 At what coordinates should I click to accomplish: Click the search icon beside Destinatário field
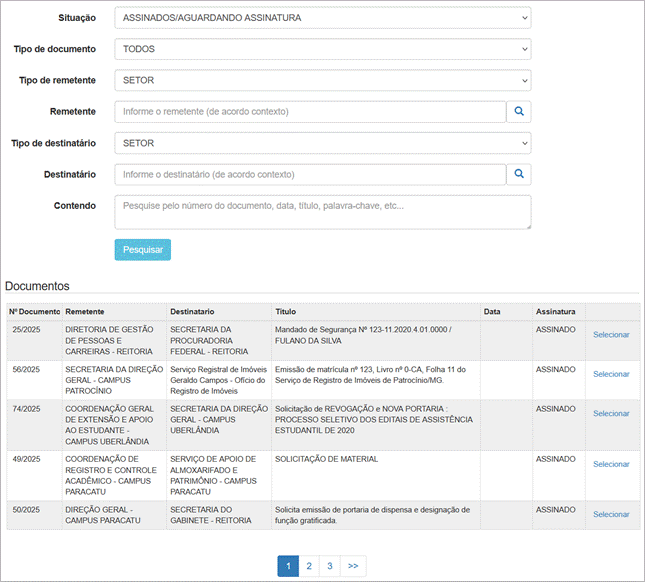[x=519, y=175]
